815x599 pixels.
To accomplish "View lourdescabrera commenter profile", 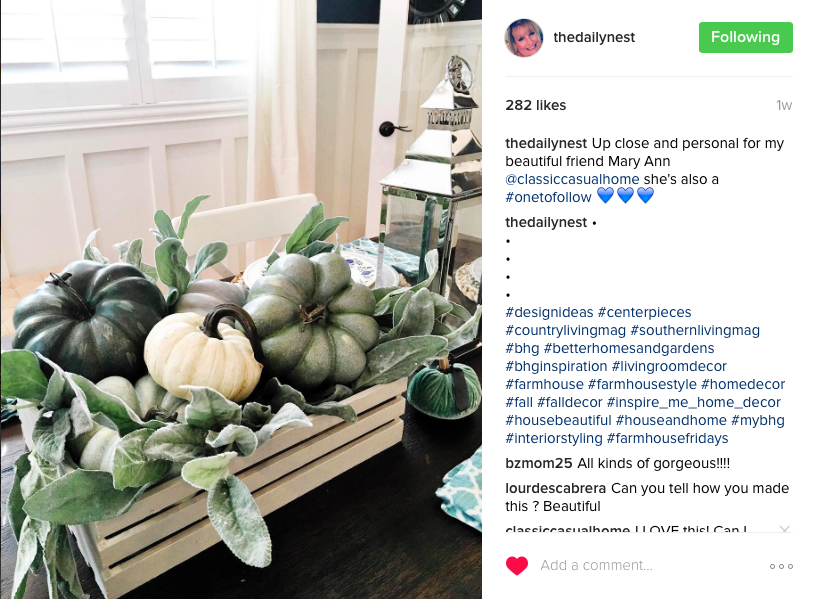I will click(x=556, y=488).
